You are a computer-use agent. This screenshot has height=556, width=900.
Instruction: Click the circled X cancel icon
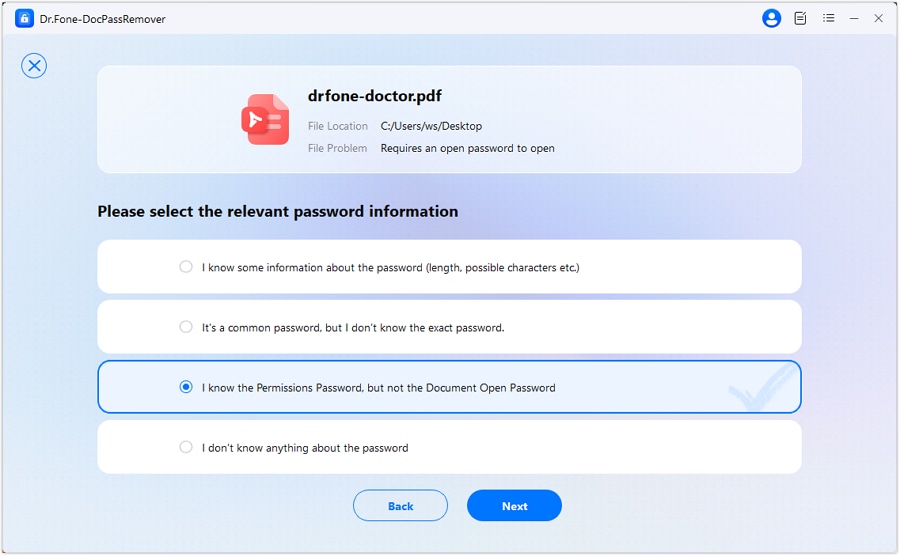tap(34, 66)
